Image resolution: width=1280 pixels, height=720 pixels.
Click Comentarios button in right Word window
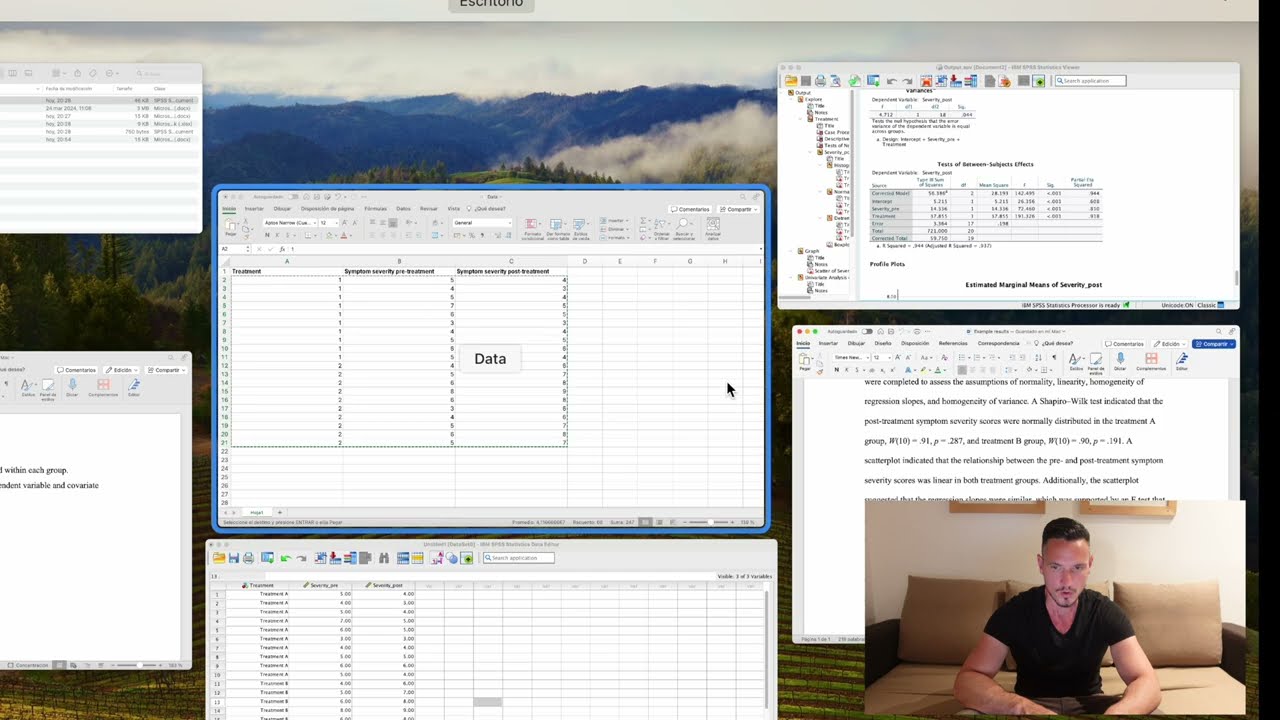pos(1124,343)
